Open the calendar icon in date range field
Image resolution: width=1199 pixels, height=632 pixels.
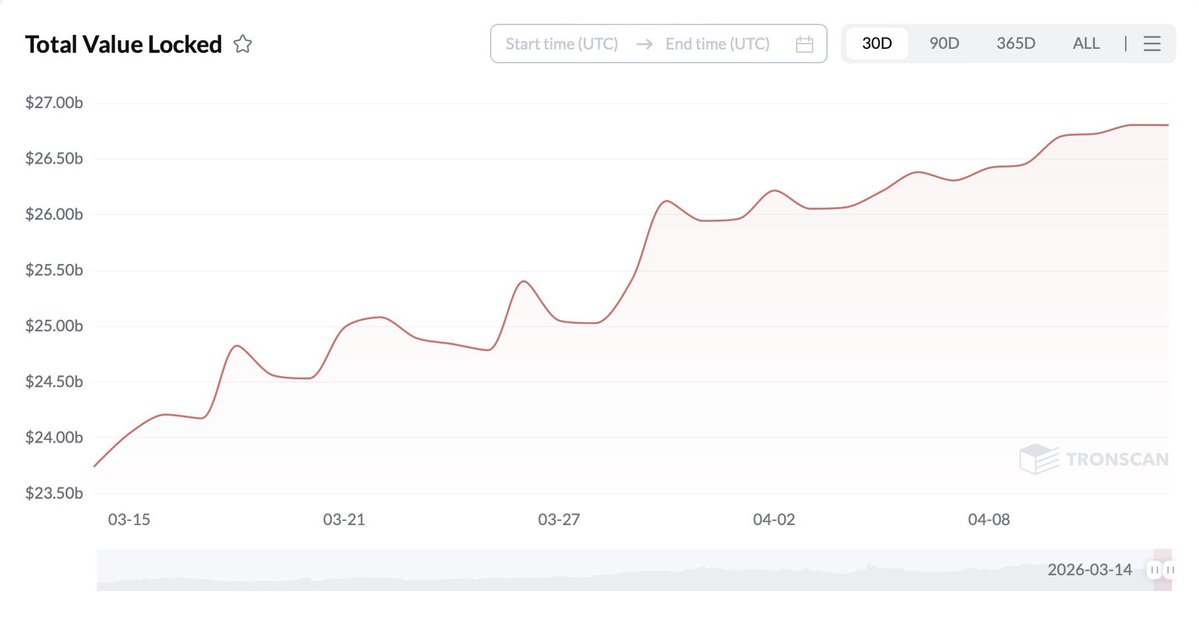pos(804,44)
